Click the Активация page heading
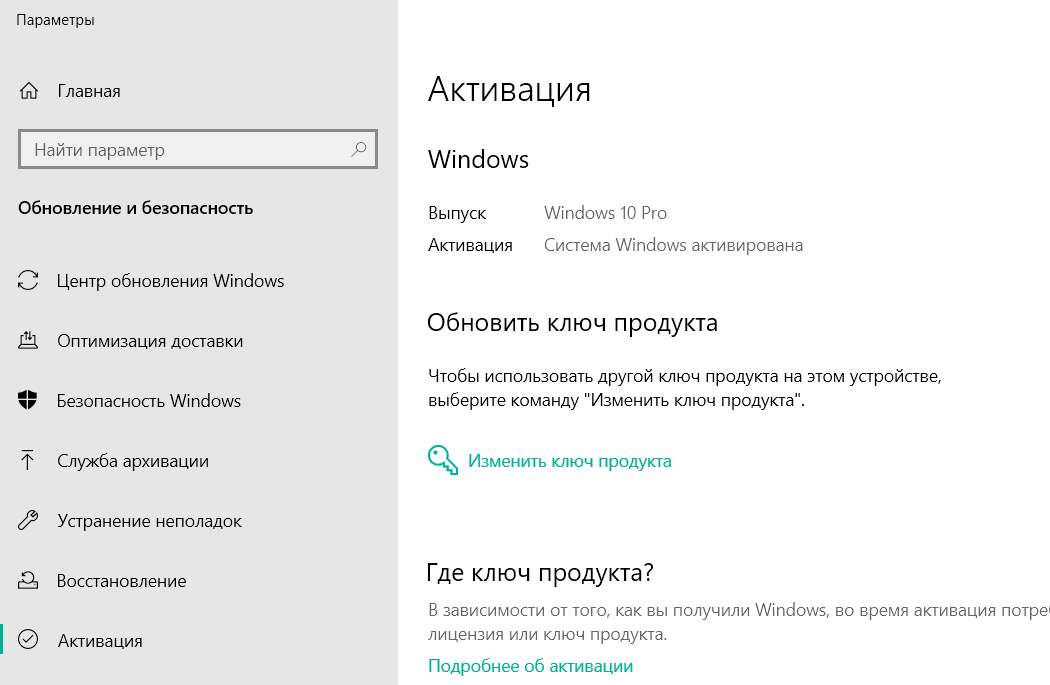 pyautogui.click(x=510, y=88)
